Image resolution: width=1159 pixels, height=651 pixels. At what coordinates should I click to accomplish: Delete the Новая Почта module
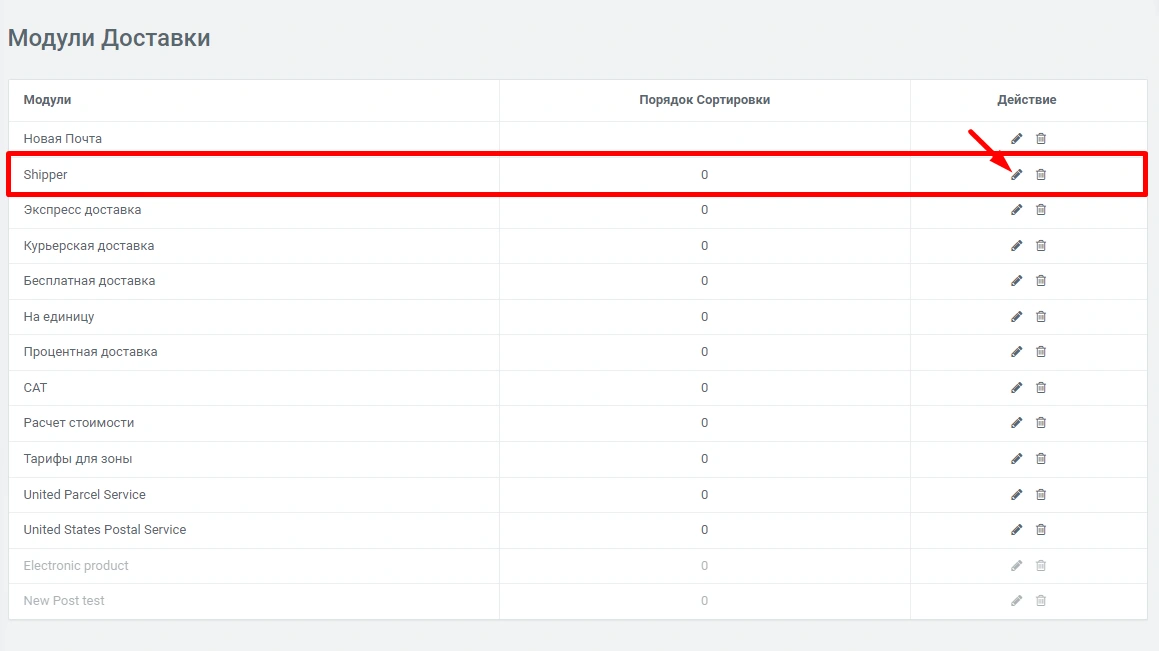click(1040, 139)
